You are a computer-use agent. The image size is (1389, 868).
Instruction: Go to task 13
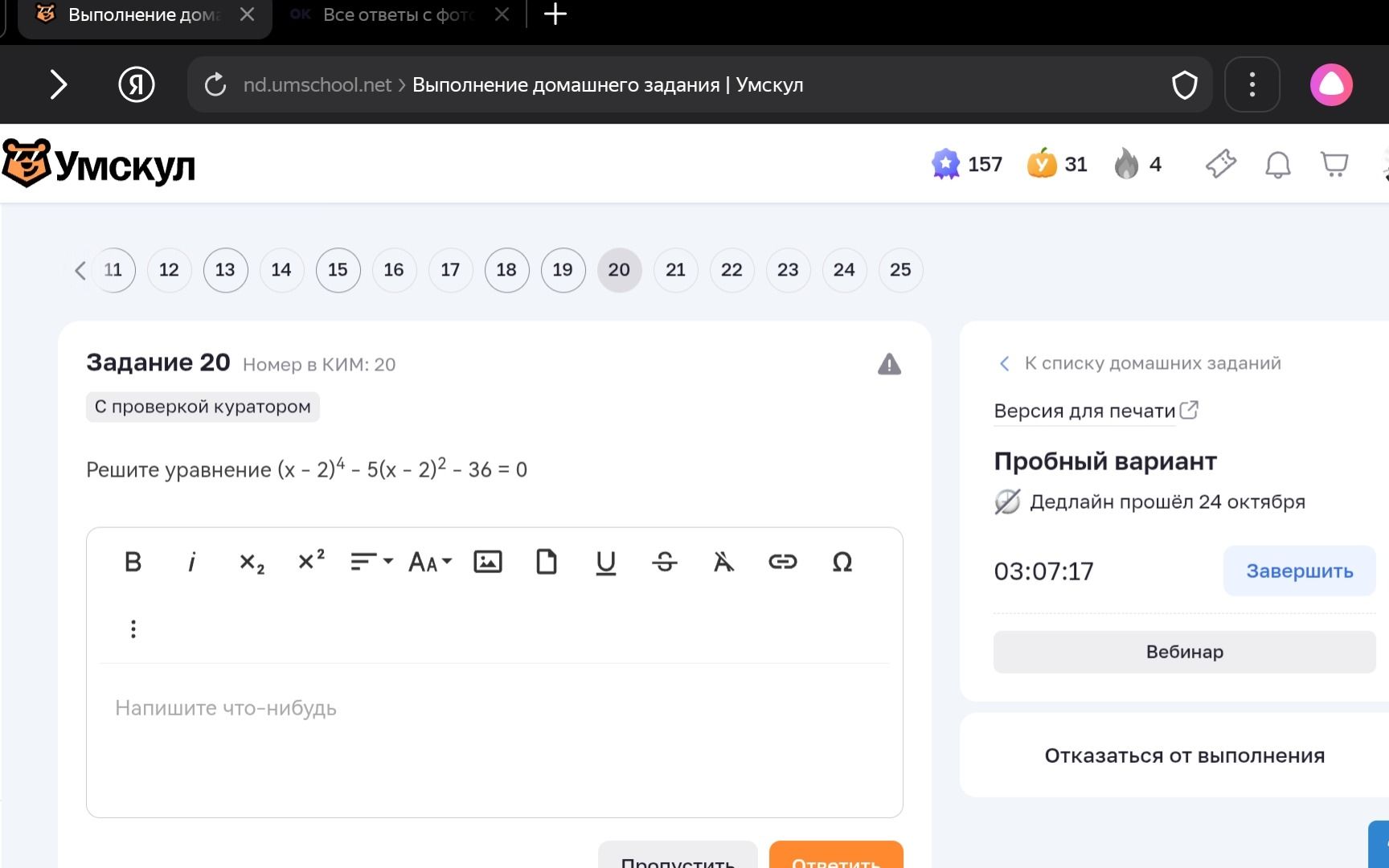(225, 270)
